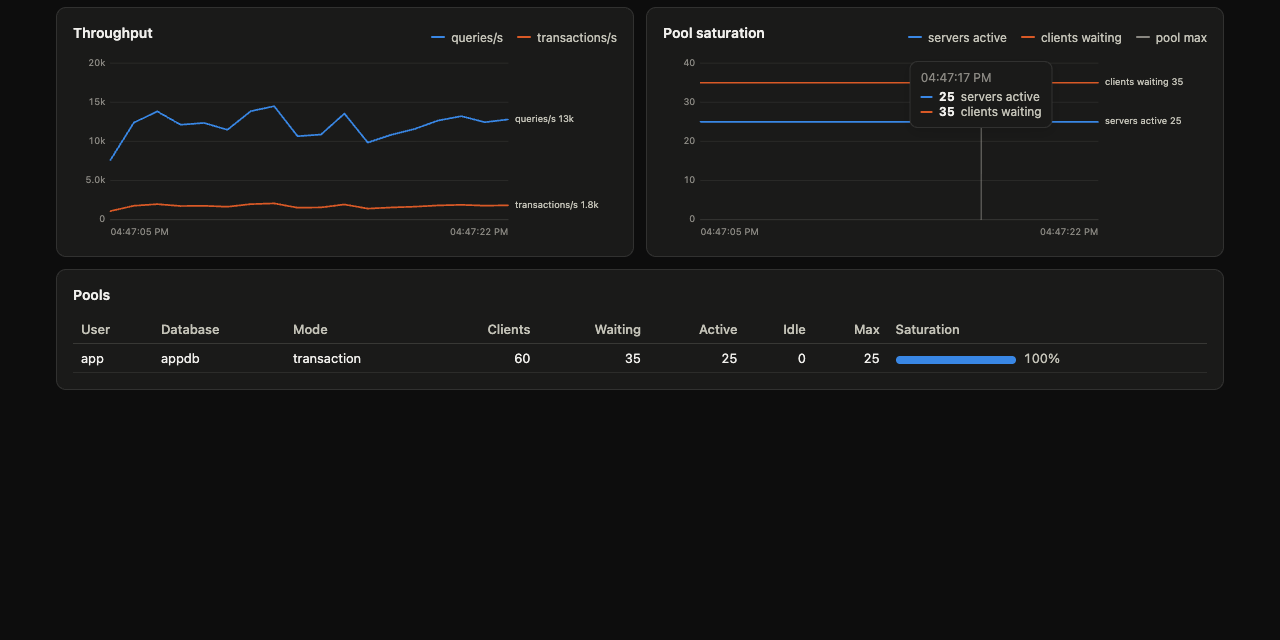Image resolution: width=1280 pixels, height=640 pixels.
Task: Toggle pool max series in legend
Action: click(1171, 38)
